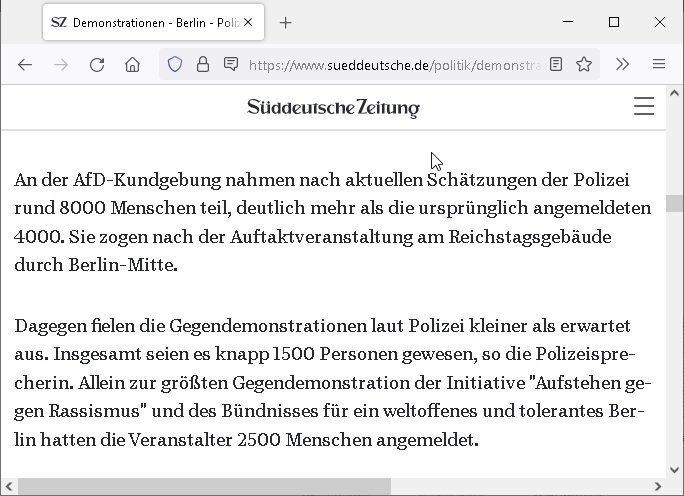Click the text "Rassismus" in the article

click(x=94, y=411)
